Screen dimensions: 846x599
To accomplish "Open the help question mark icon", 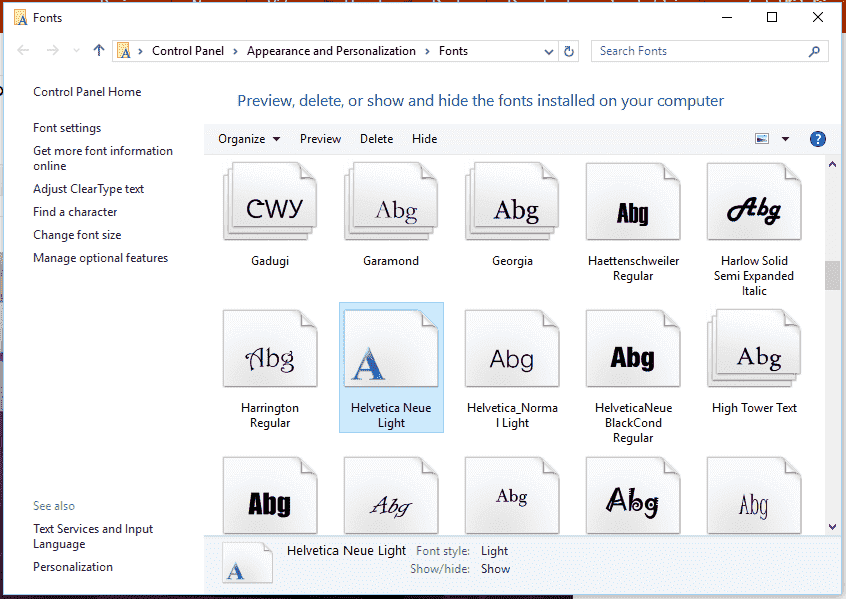I will click(817, 139).
